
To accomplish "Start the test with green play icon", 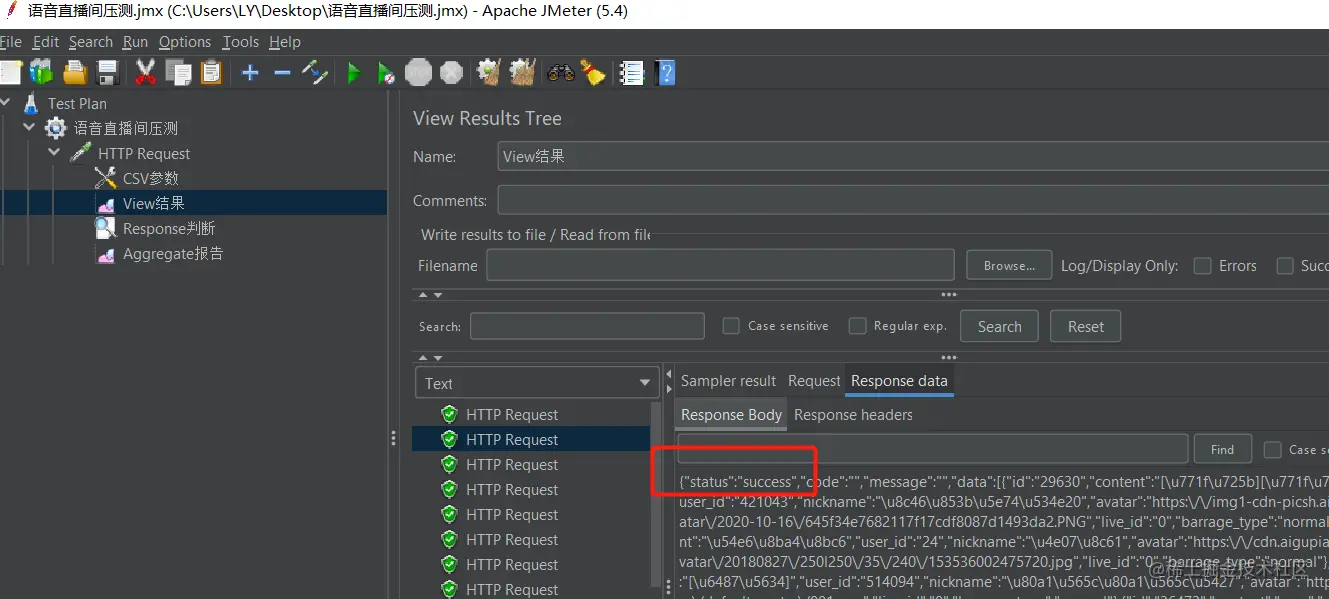I will (x=353, y=72).
